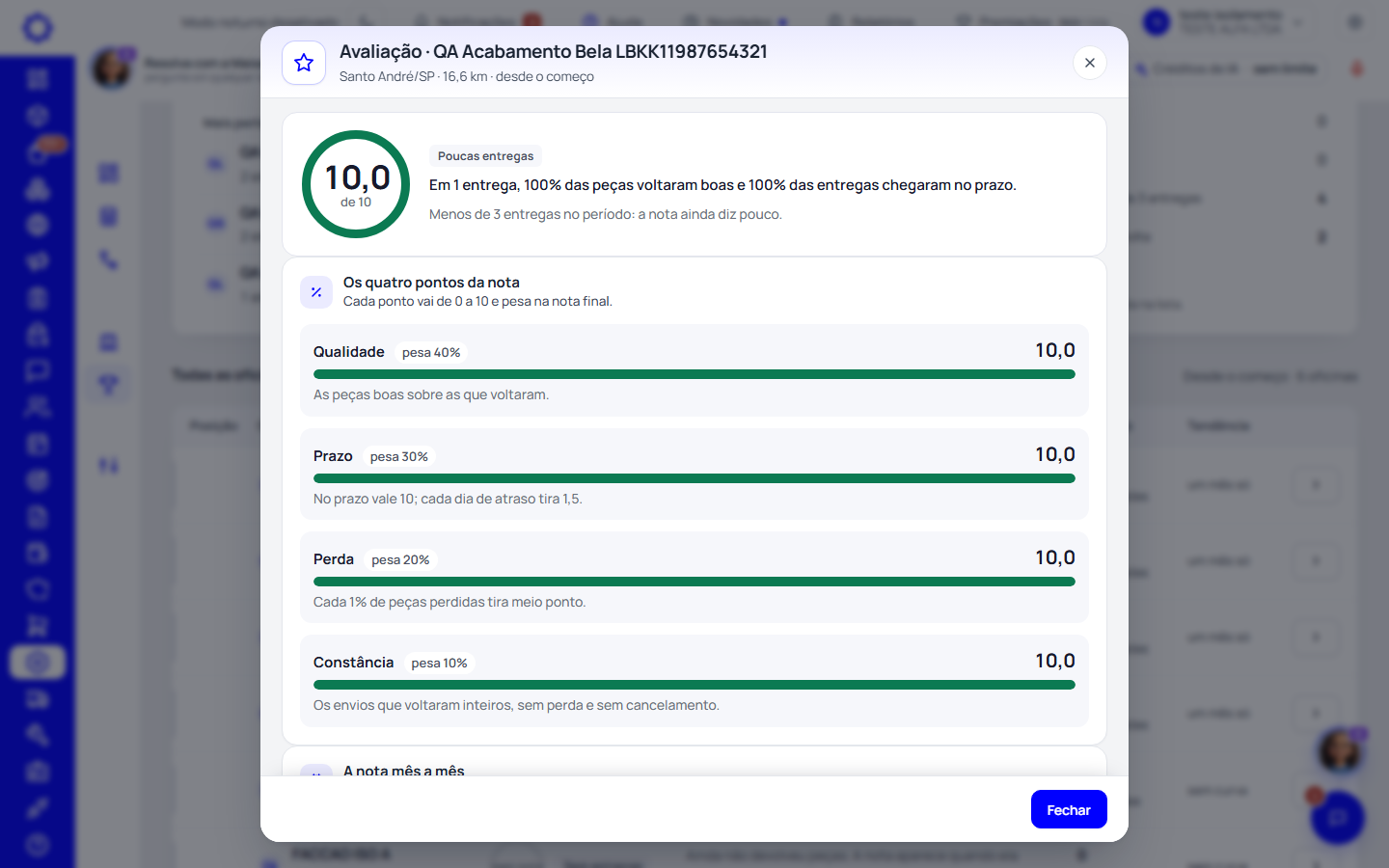Click 'No prazo vale 10; cada dia de atraso' text

(448, 499)
